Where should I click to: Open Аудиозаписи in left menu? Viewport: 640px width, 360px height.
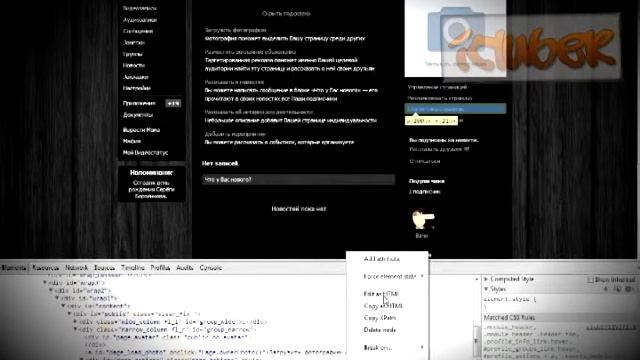(140, 20)
